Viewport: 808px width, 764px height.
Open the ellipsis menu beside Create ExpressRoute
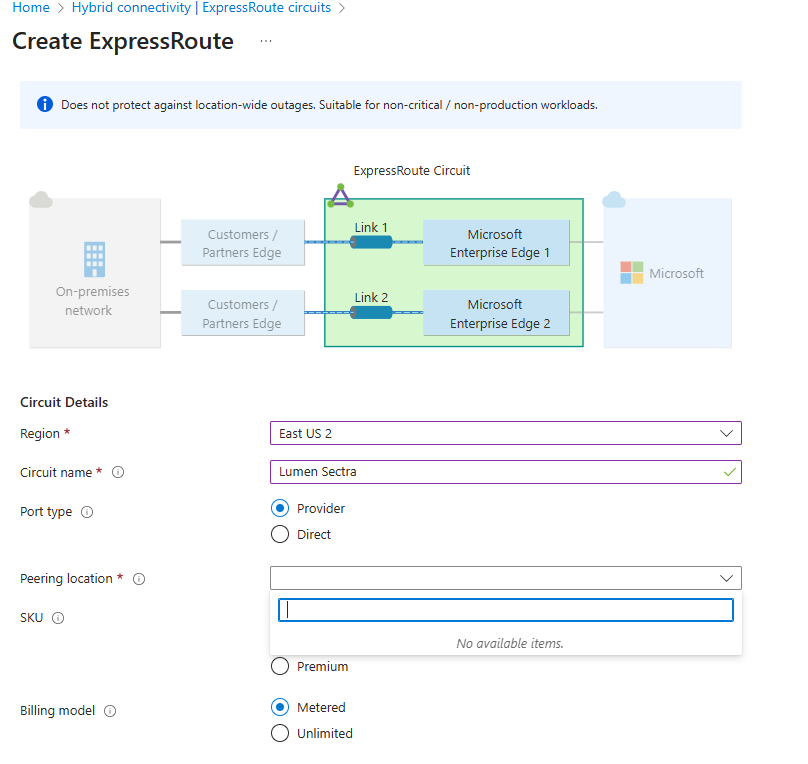coord(265,41)
